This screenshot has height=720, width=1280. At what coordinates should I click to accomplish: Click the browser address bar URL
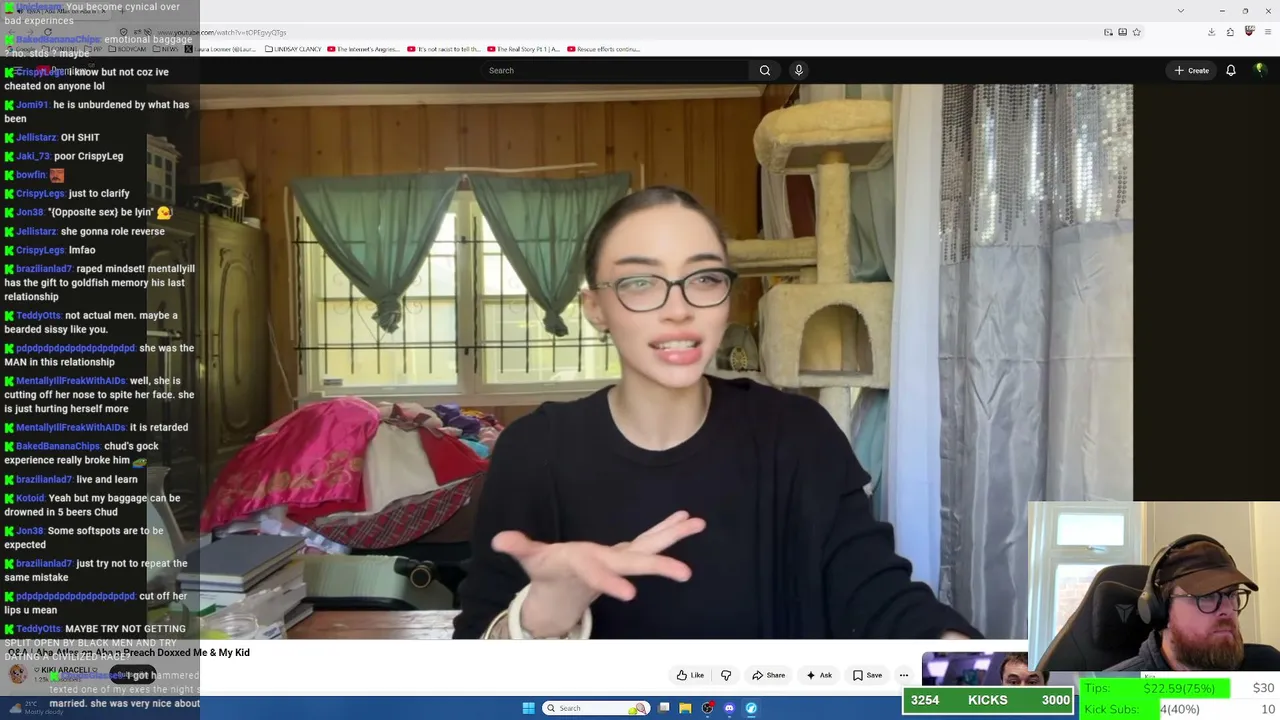221,32
